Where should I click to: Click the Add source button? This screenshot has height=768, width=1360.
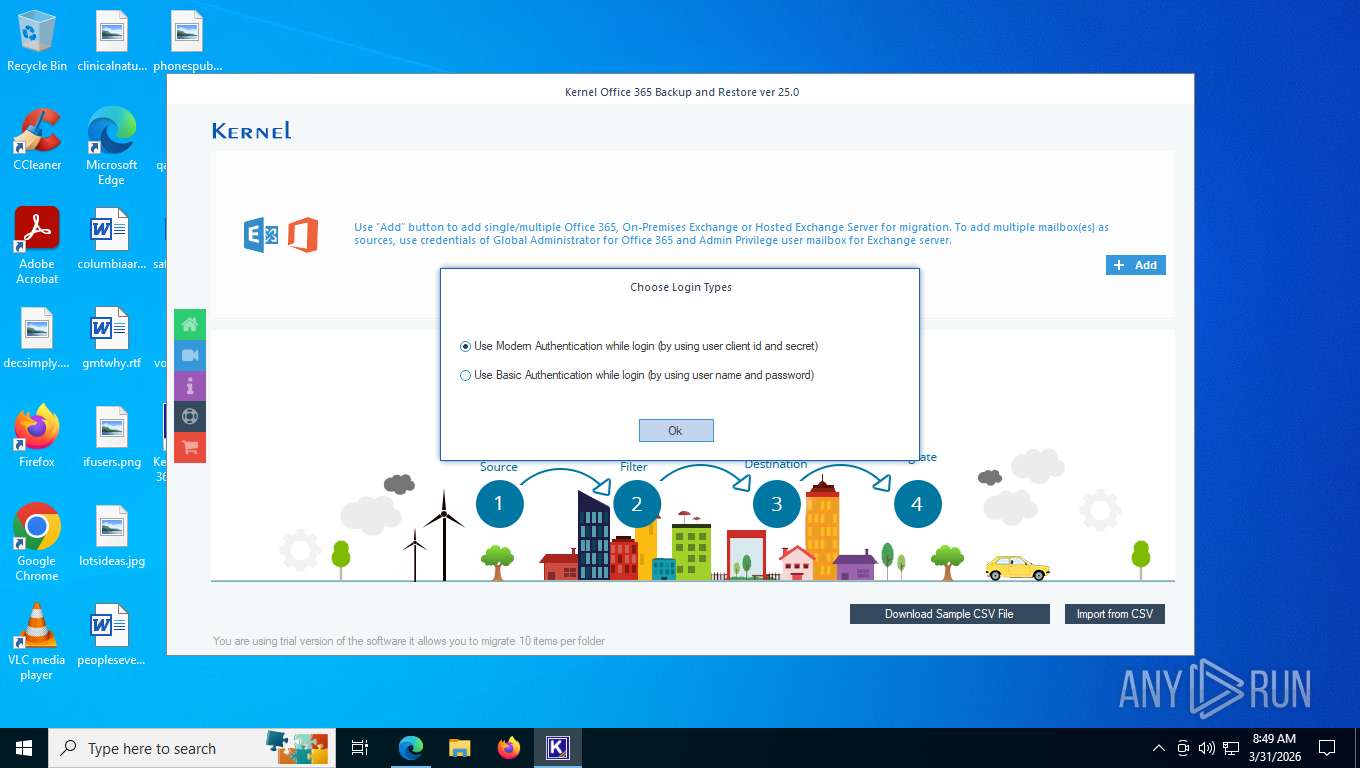tap(1136, 265)
